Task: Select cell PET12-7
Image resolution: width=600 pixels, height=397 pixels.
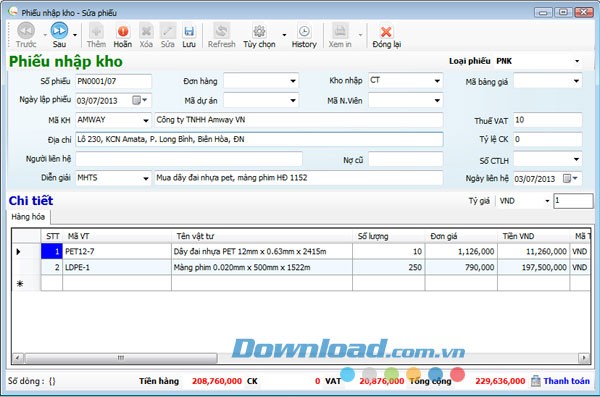Action: (117, 252)
